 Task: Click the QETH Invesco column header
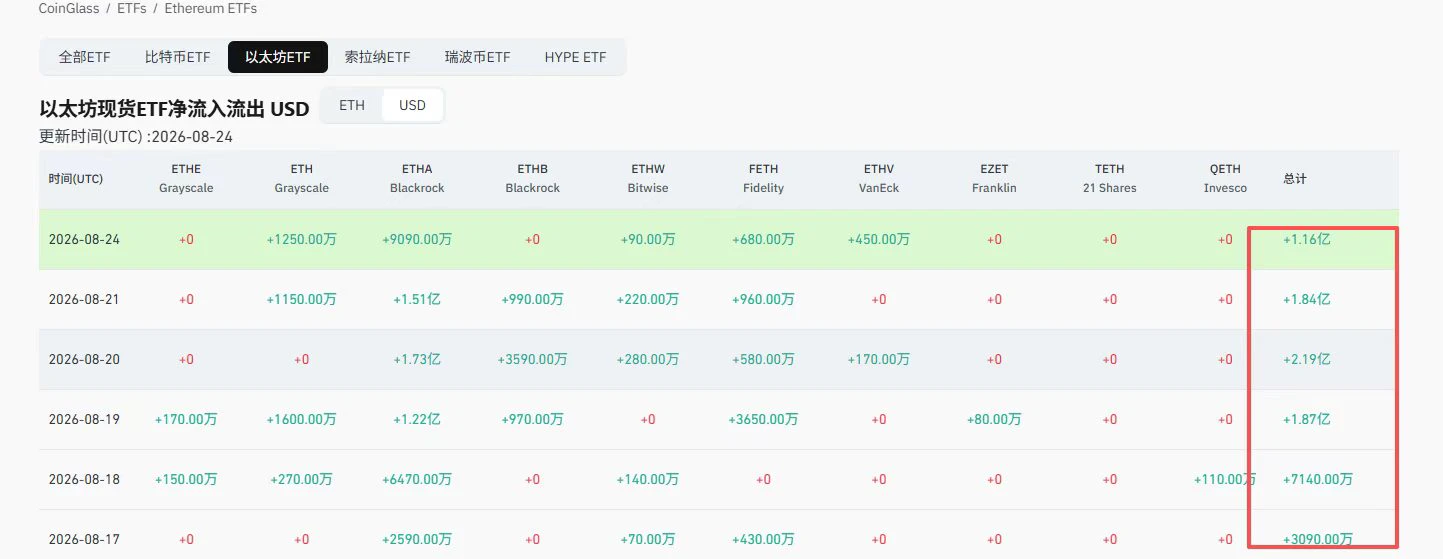[1225, 178]
